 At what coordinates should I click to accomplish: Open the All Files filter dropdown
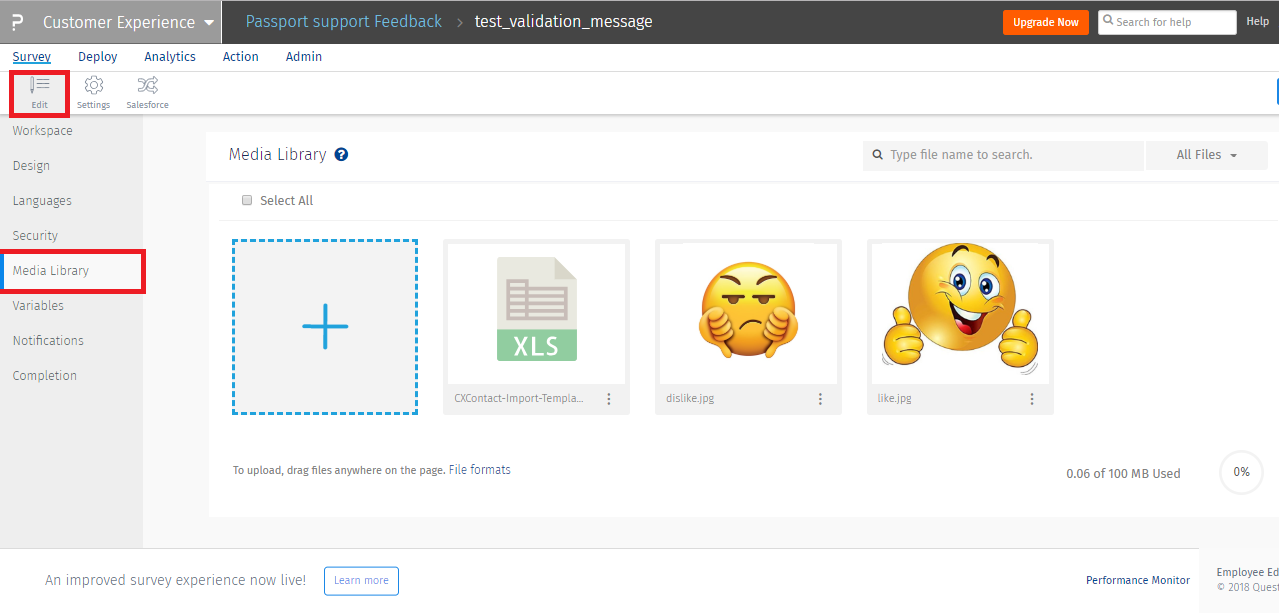(x=1207, y=155)
